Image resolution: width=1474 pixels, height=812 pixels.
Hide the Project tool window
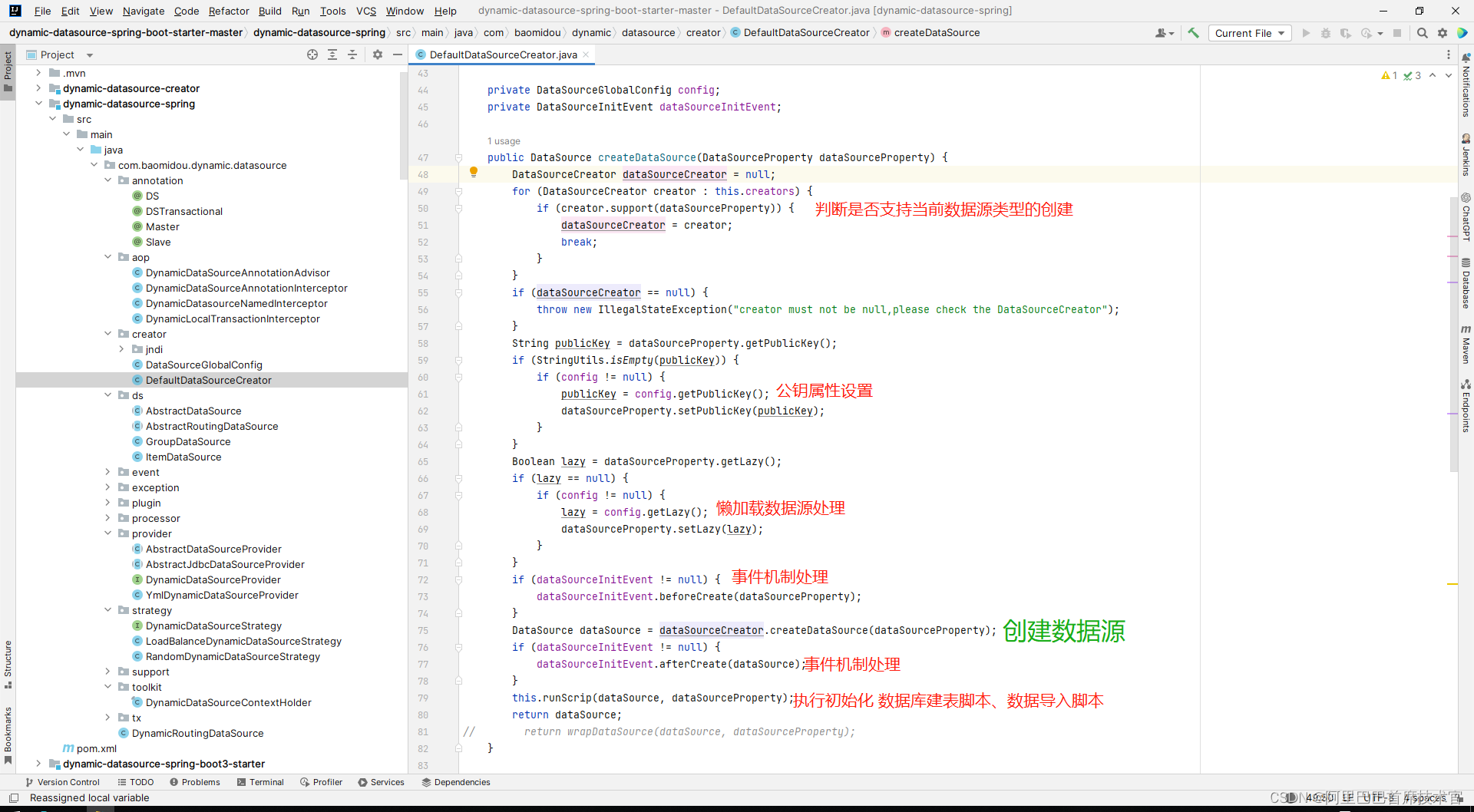(398, 54)
